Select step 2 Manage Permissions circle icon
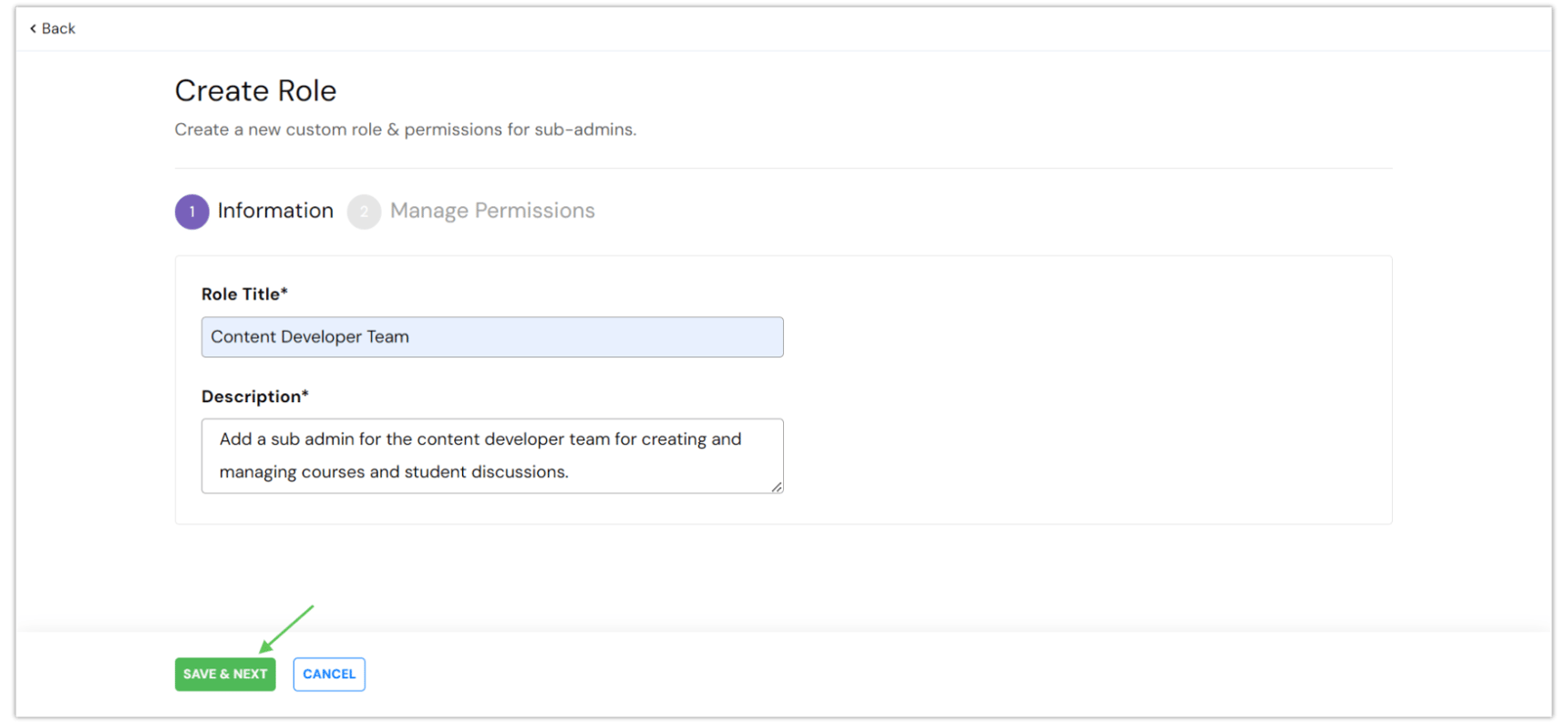 tap(364, 212)
